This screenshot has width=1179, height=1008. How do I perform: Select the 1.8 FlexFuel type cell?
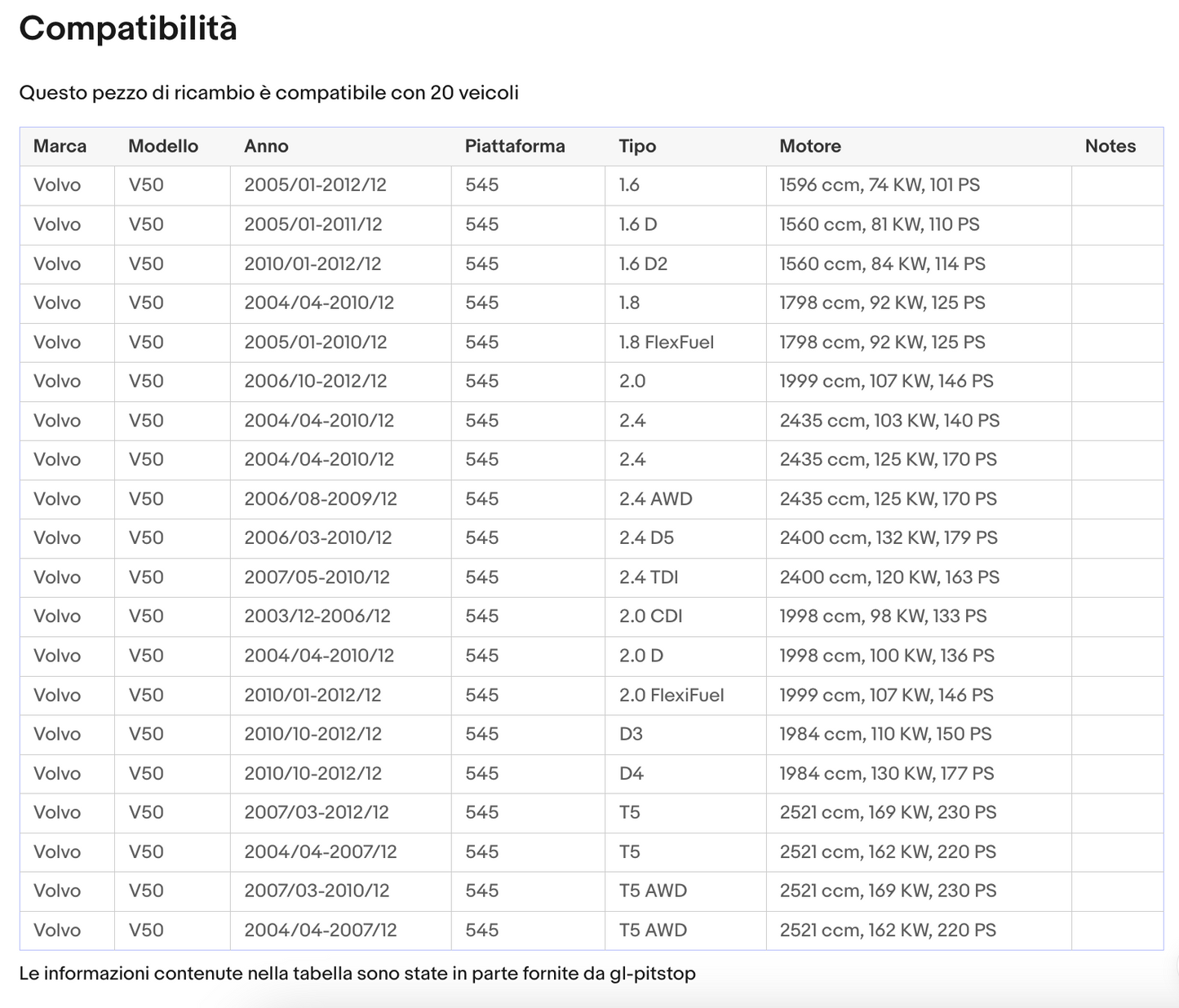pyautogui.click(x=667, y=343)
